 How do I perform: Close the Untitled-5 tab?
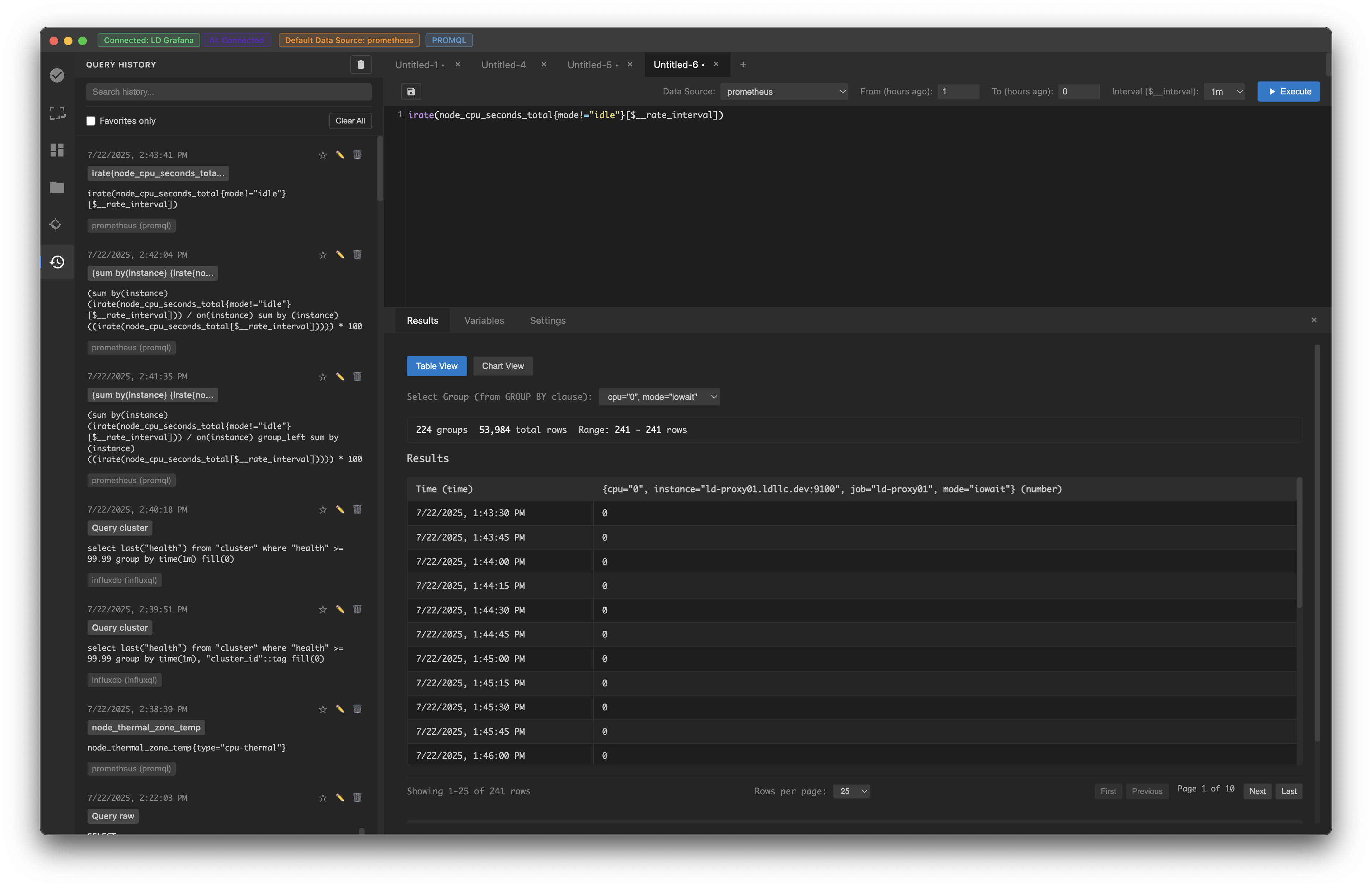(630, 65)
